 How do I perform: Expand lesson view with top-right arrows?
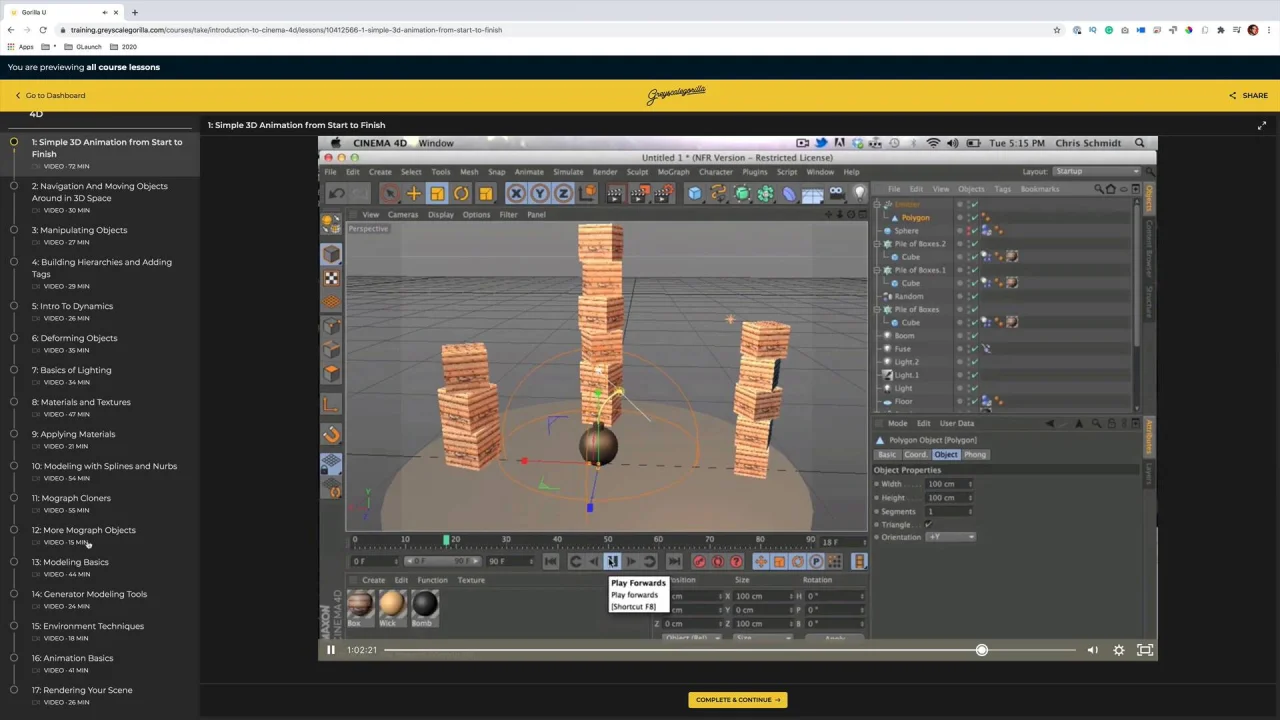click(x=1262, y=125)
